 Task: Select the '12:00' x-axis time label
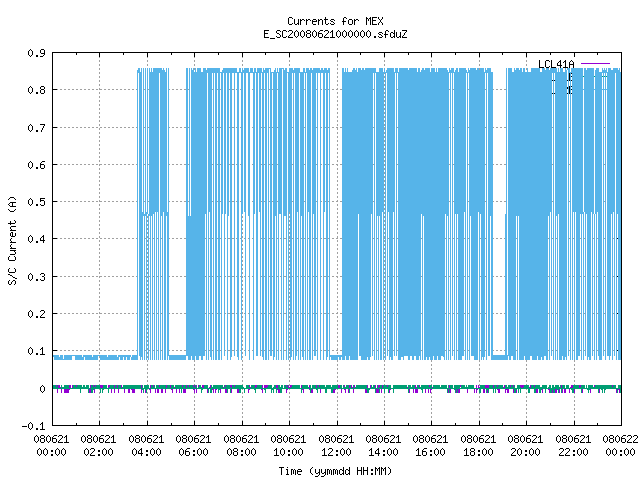[x=336, y=452]
